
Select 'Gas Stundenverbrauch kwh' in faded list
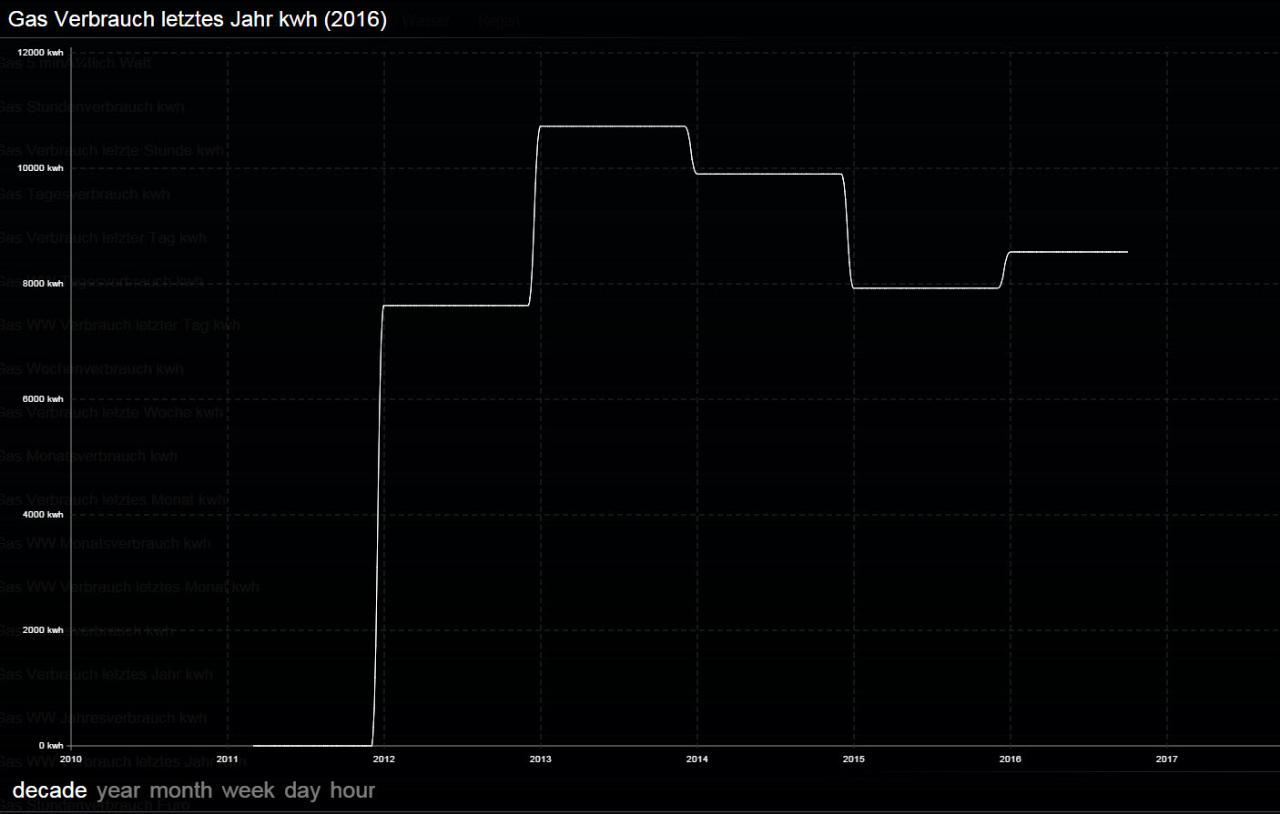pos(92,107)
